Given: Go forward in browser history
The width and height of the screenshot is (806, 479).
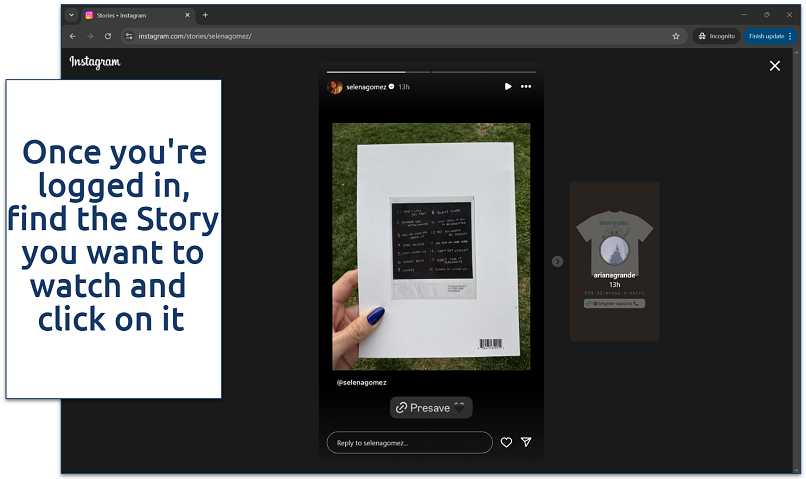Looking at the screenshot, I should pos(90,36).
